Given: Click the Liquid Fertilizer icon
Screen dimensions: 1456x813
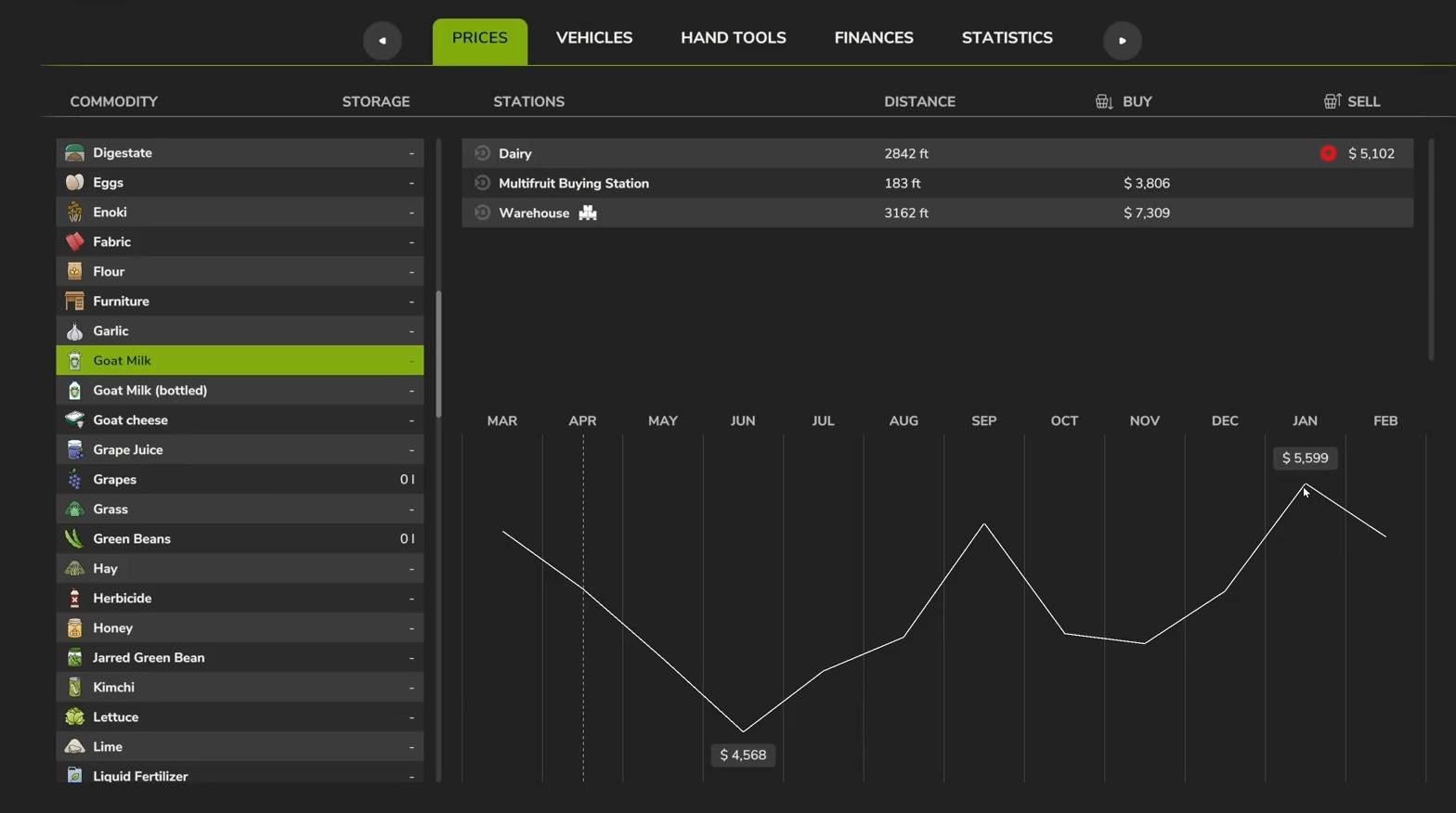Looking at the screenshot, I should pyautogui.click(x=74, y=775).
